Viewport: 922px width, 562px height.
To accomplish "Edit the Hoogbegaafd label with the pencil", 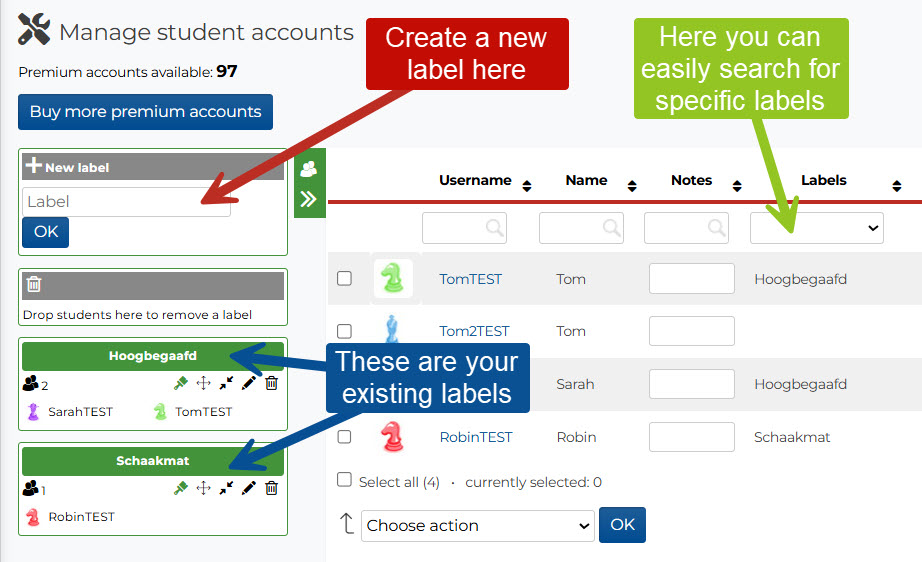I will [x=249, y=382].
